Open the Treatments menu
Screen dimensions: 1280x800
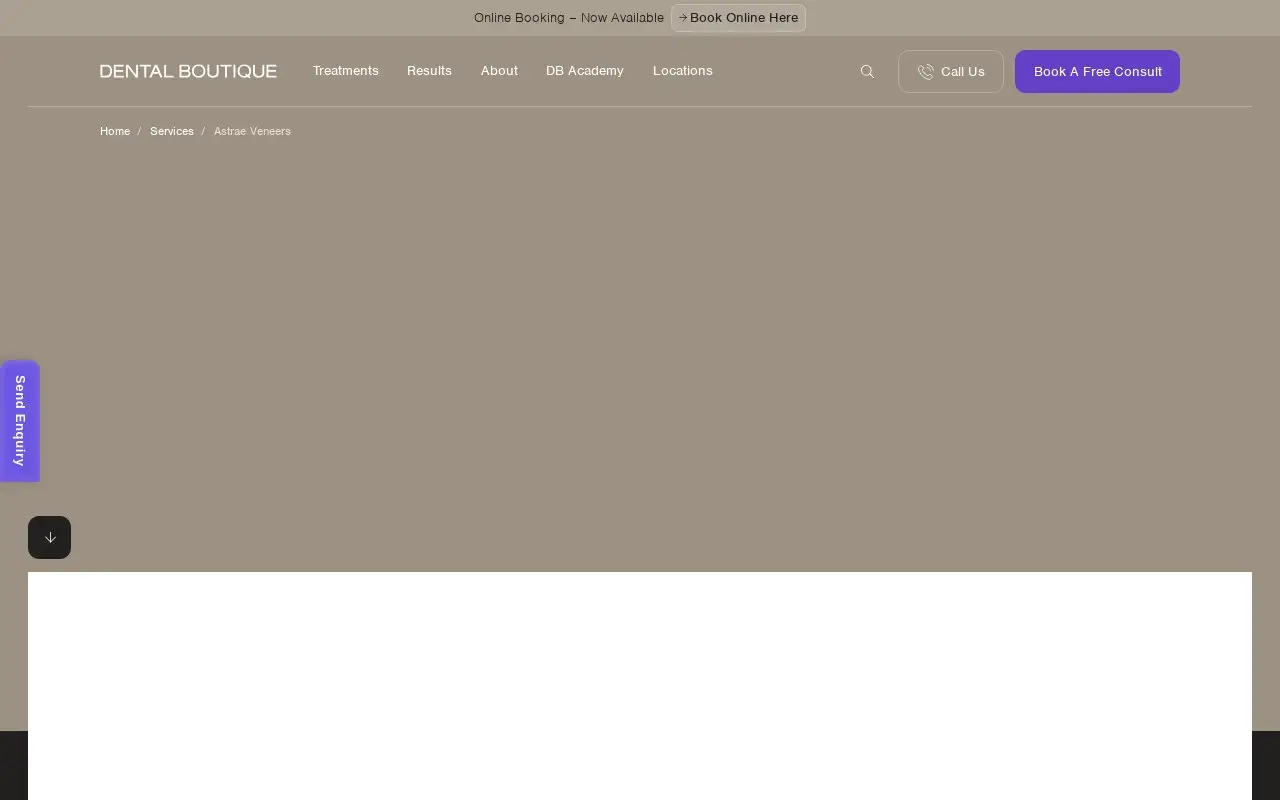pos(346,71)
